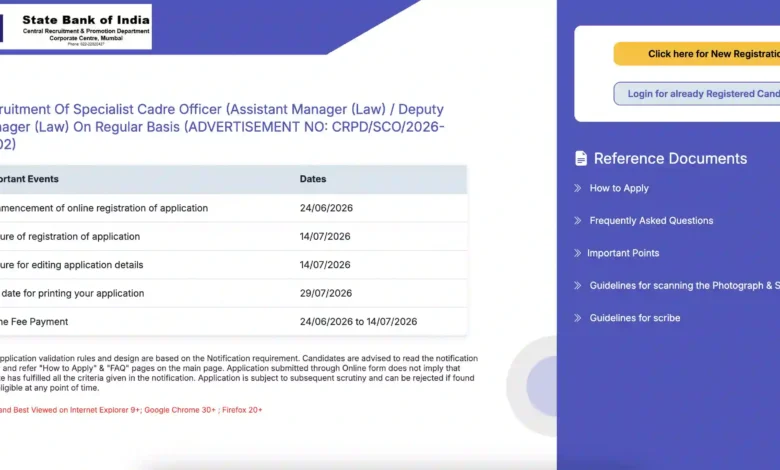The width and height of the screenshot is (780, 470).
Task: Click chevron beside Guidelines for scanning the Photograph
Action: coord(578,285)
